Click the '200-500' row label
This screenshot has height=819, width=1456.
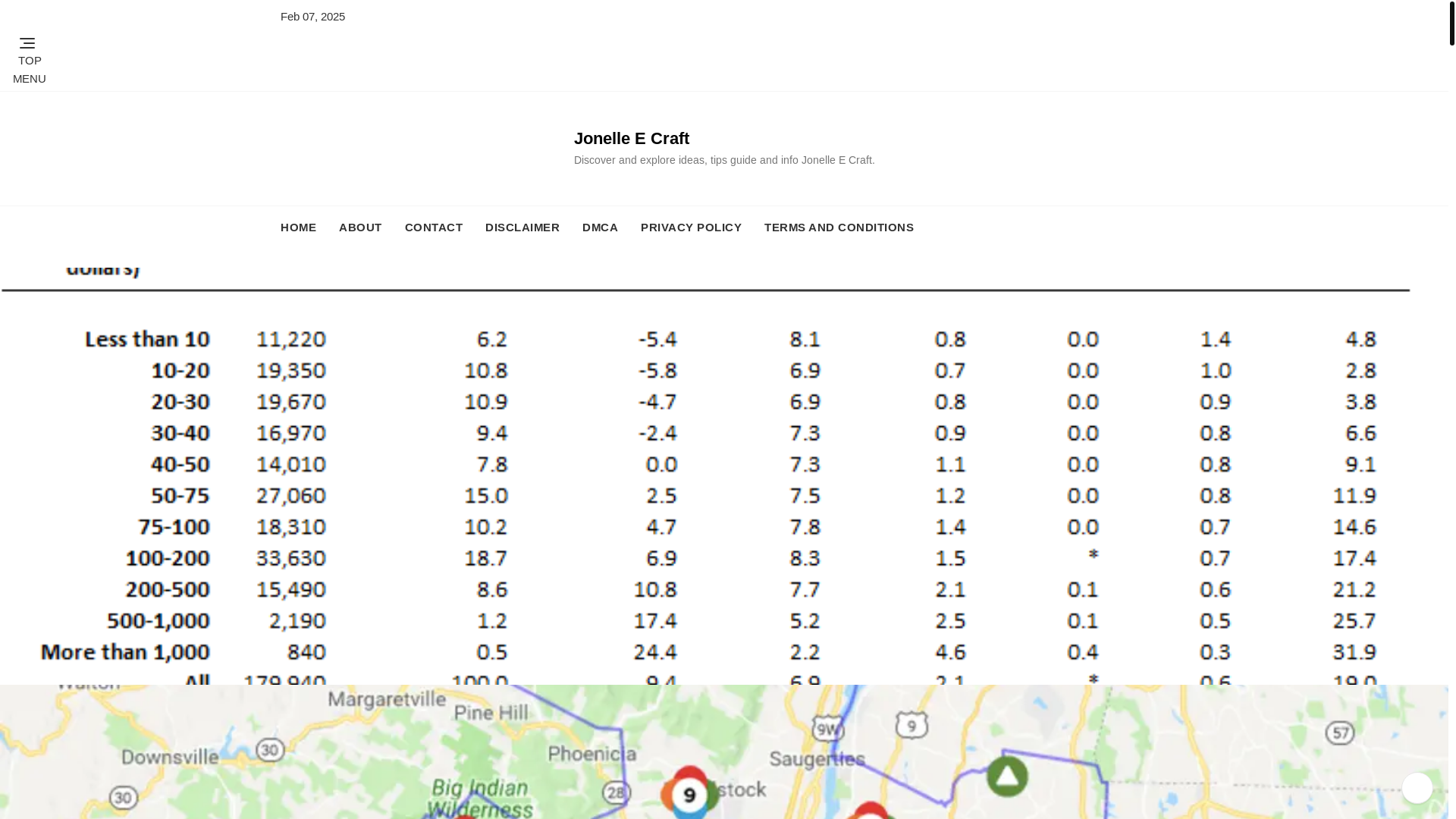[168, 590]
